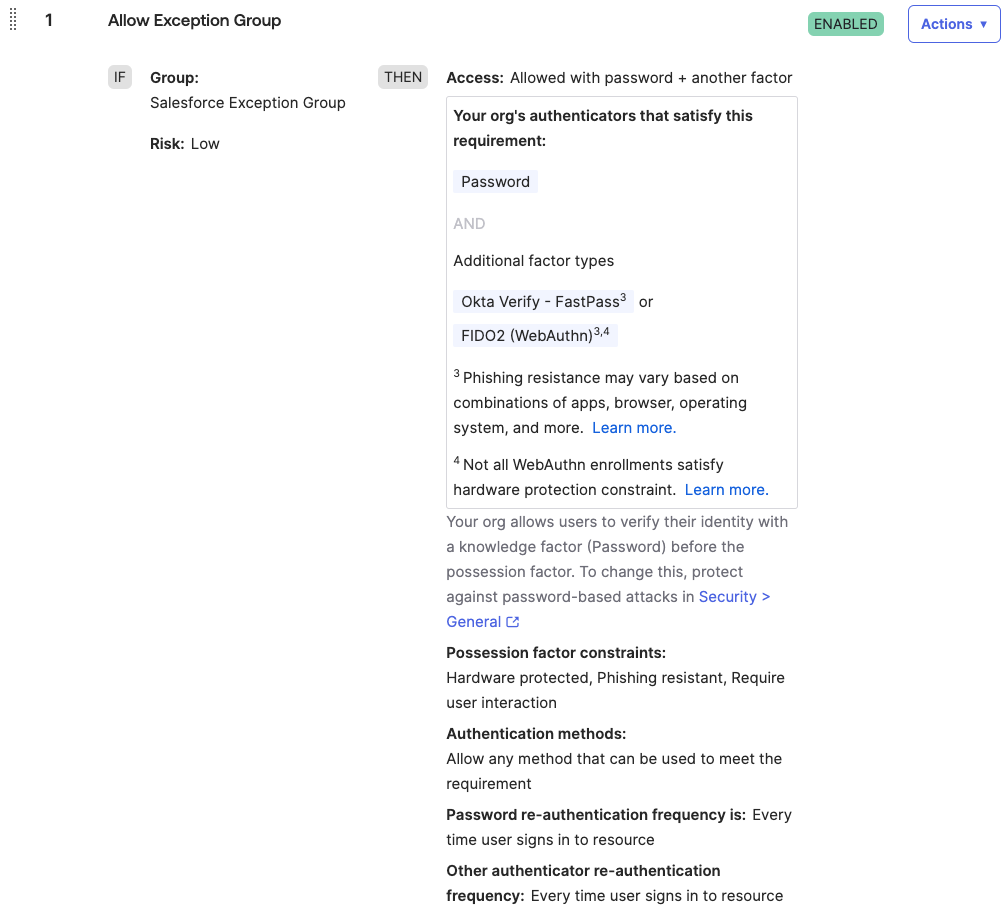This screenshot has width=1006, height=916.
Task: Click the THEN condition label
Action: point(403,77)
